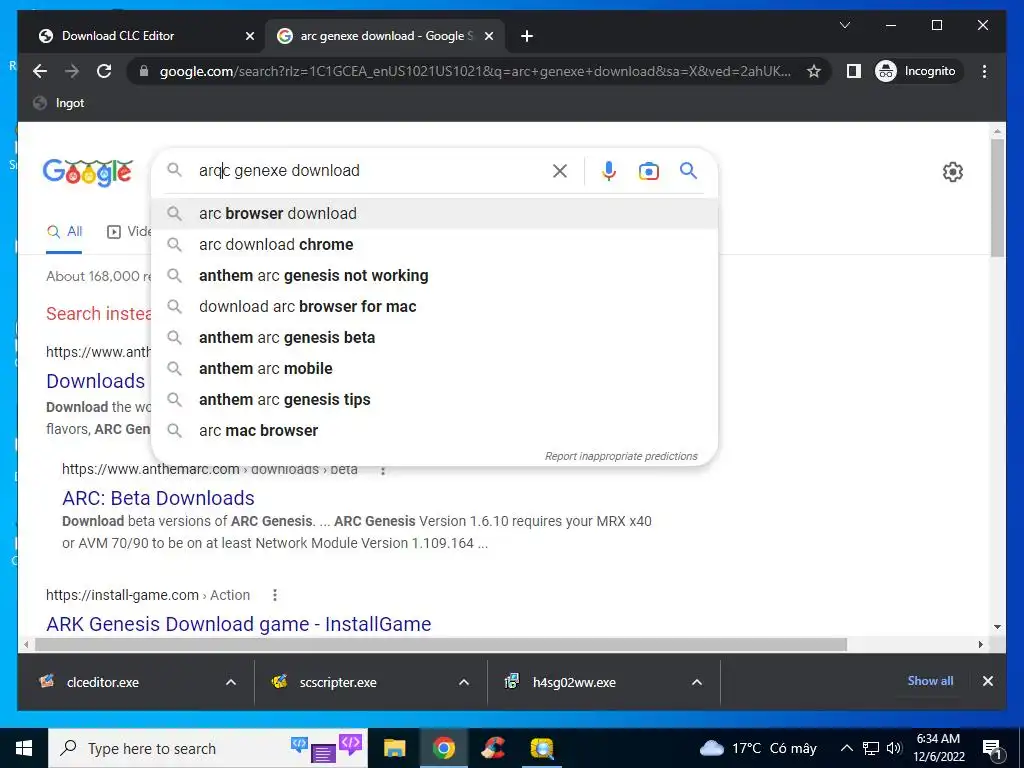Open File Explorer from the taskbar

tap(394, 748)
